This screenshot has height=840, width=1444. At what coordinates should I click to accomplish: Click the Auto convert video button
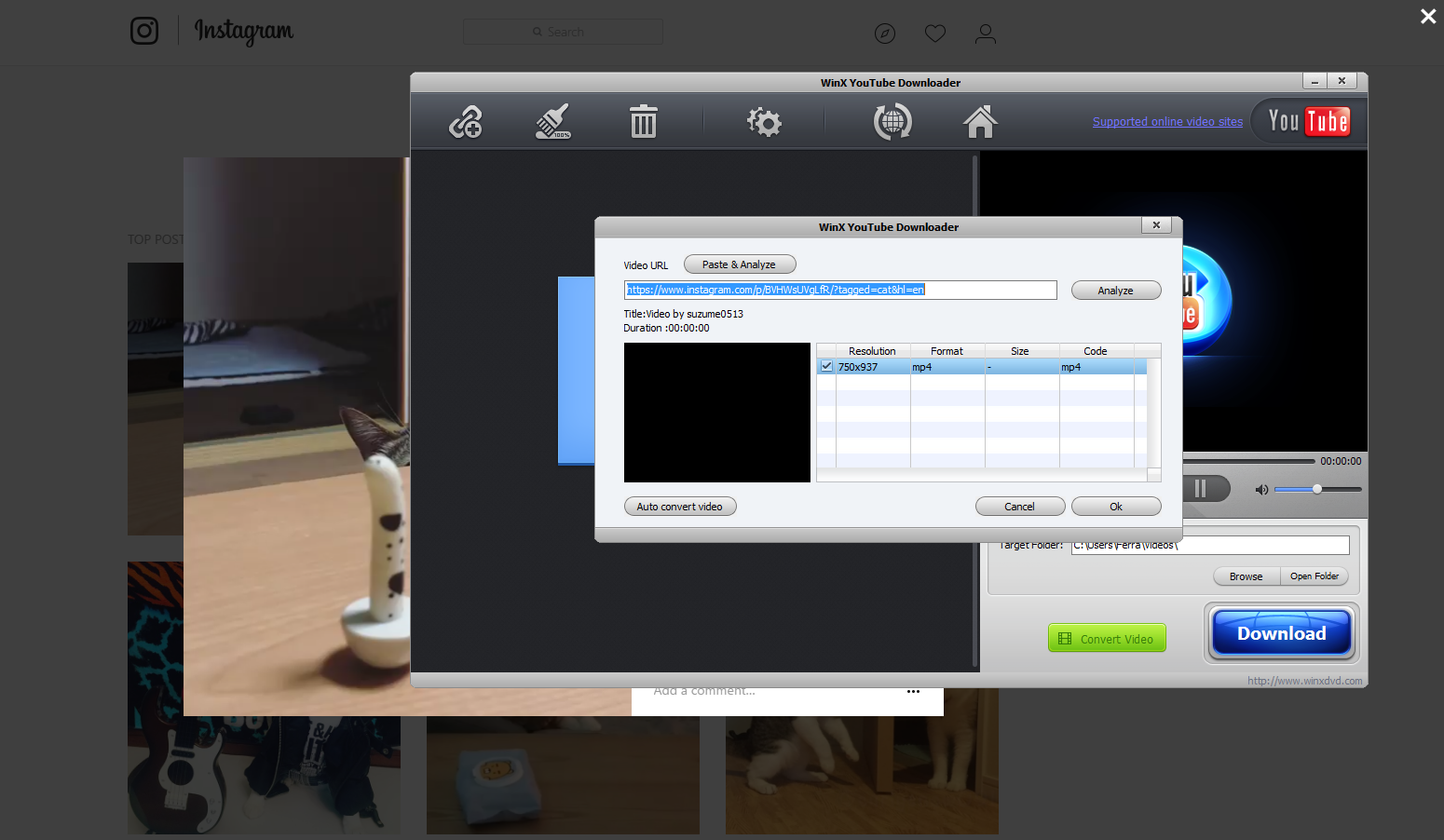(x=679, y=507)
